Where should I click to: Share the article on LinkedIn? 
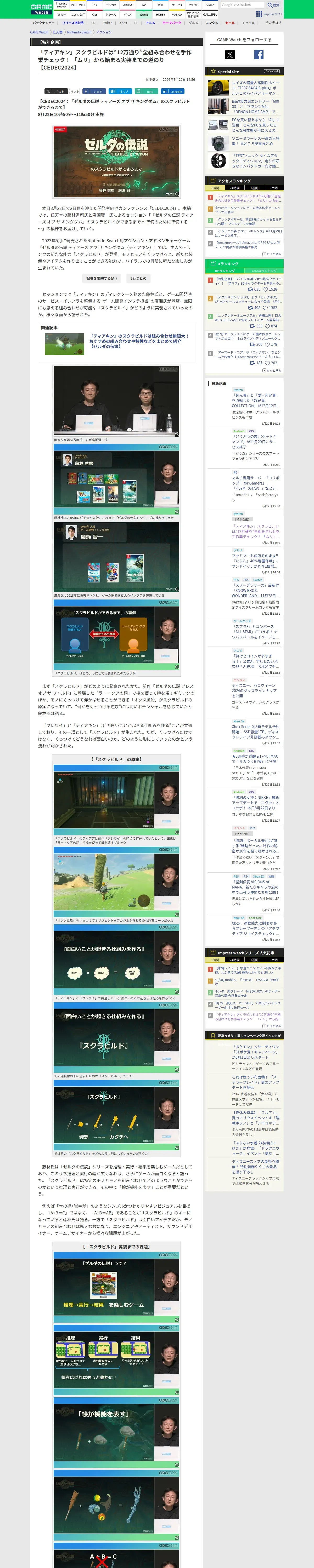172,91
